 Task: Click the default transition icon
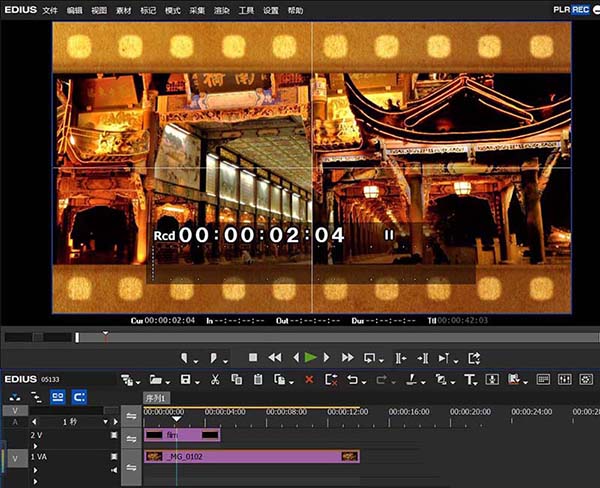(441, 379)
